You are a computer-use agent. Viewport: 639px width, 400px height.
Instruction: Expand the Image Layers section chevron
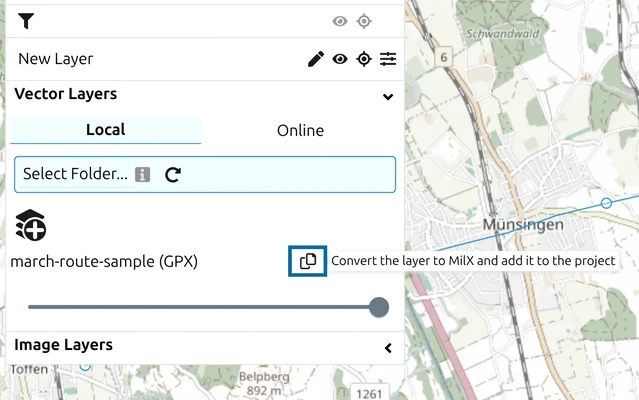coord(388,348)
